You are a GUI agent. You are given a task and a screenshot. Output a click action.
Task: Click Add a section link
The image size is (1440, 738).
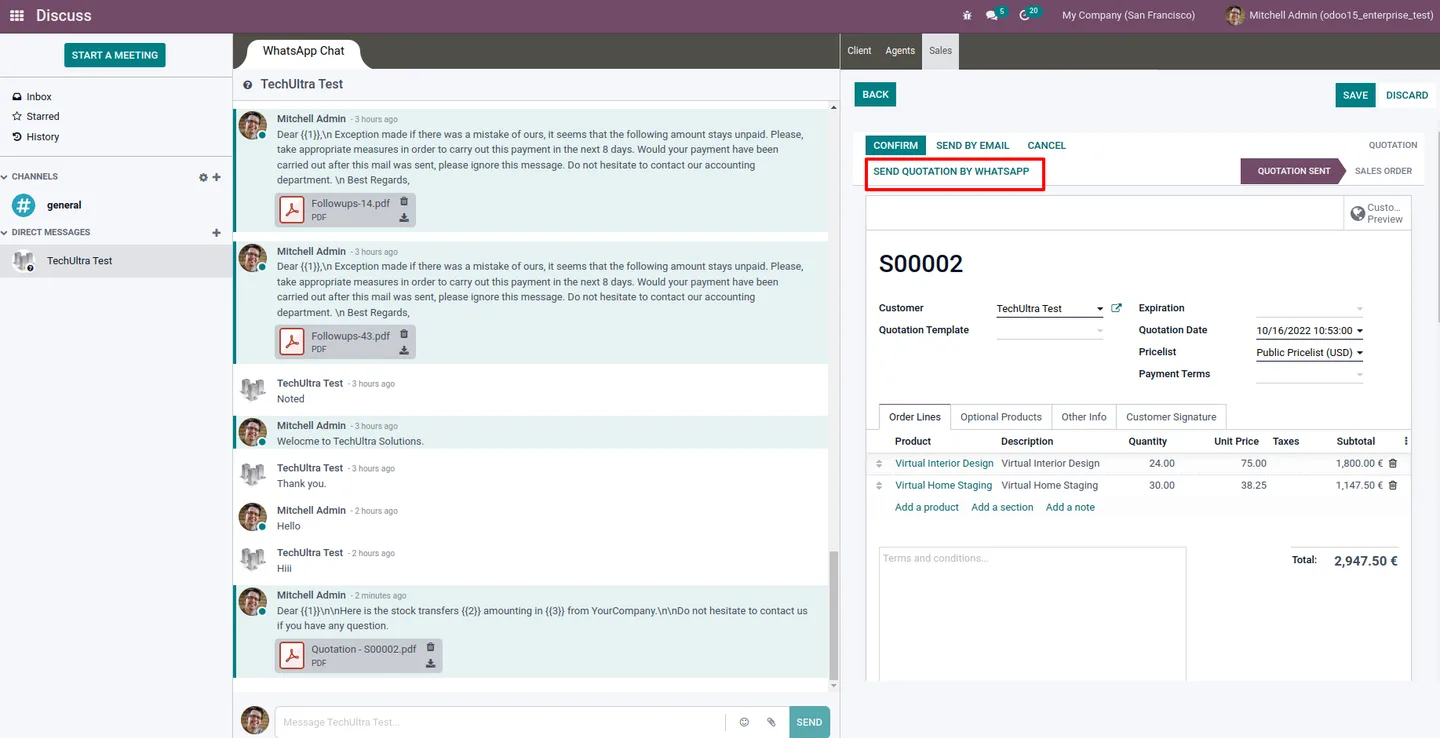pyautogui.click(x=1002, y=507)
